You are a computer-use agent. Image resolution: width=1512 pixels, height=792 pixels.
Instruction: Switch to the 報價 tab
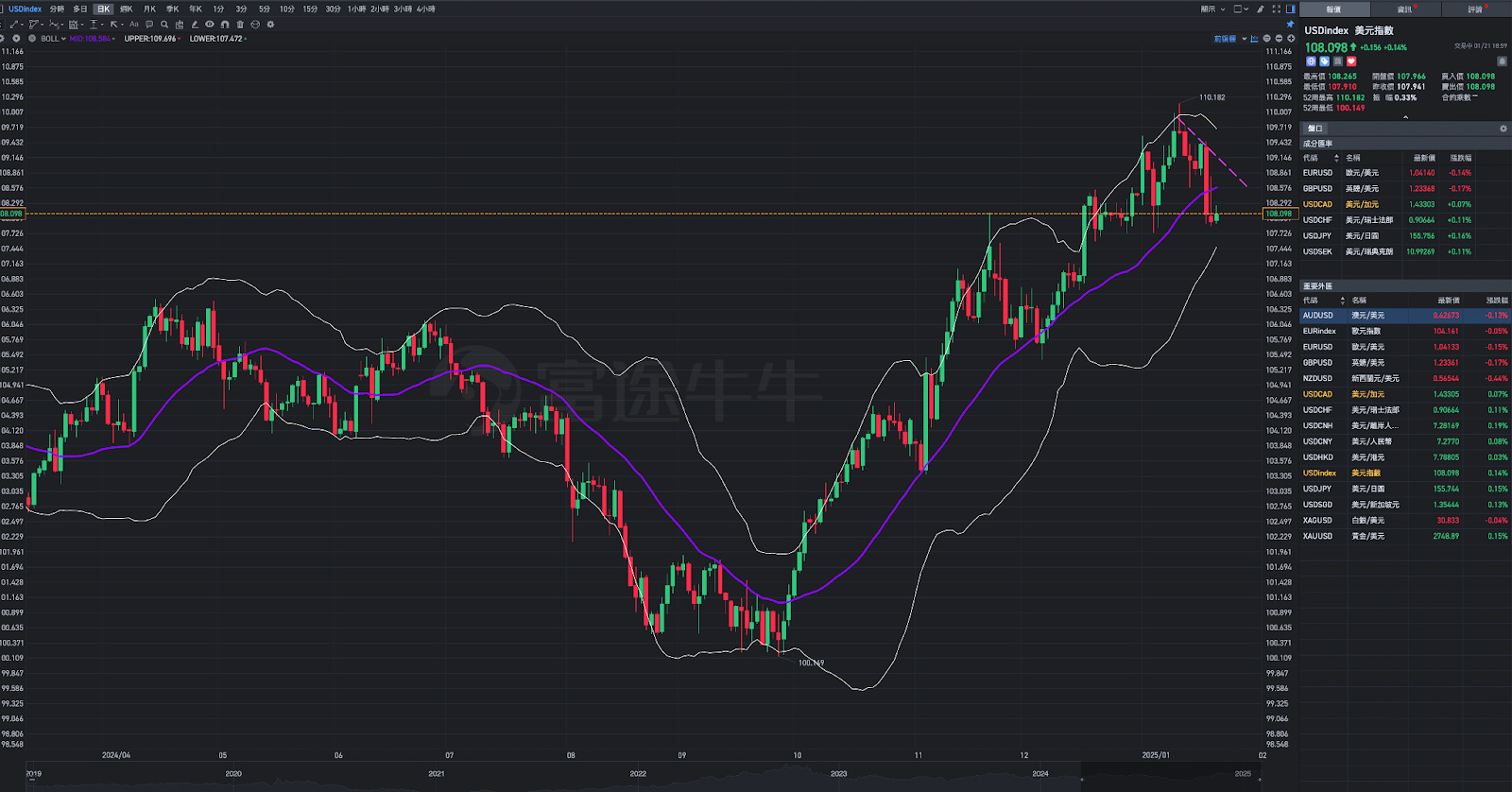coord(1333,9)
